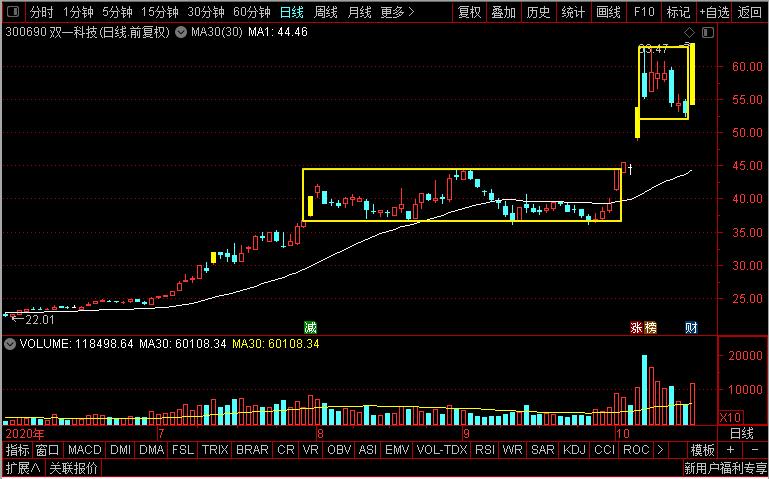Select the TRIX indicator
The image size is (770, 479).
215,450
